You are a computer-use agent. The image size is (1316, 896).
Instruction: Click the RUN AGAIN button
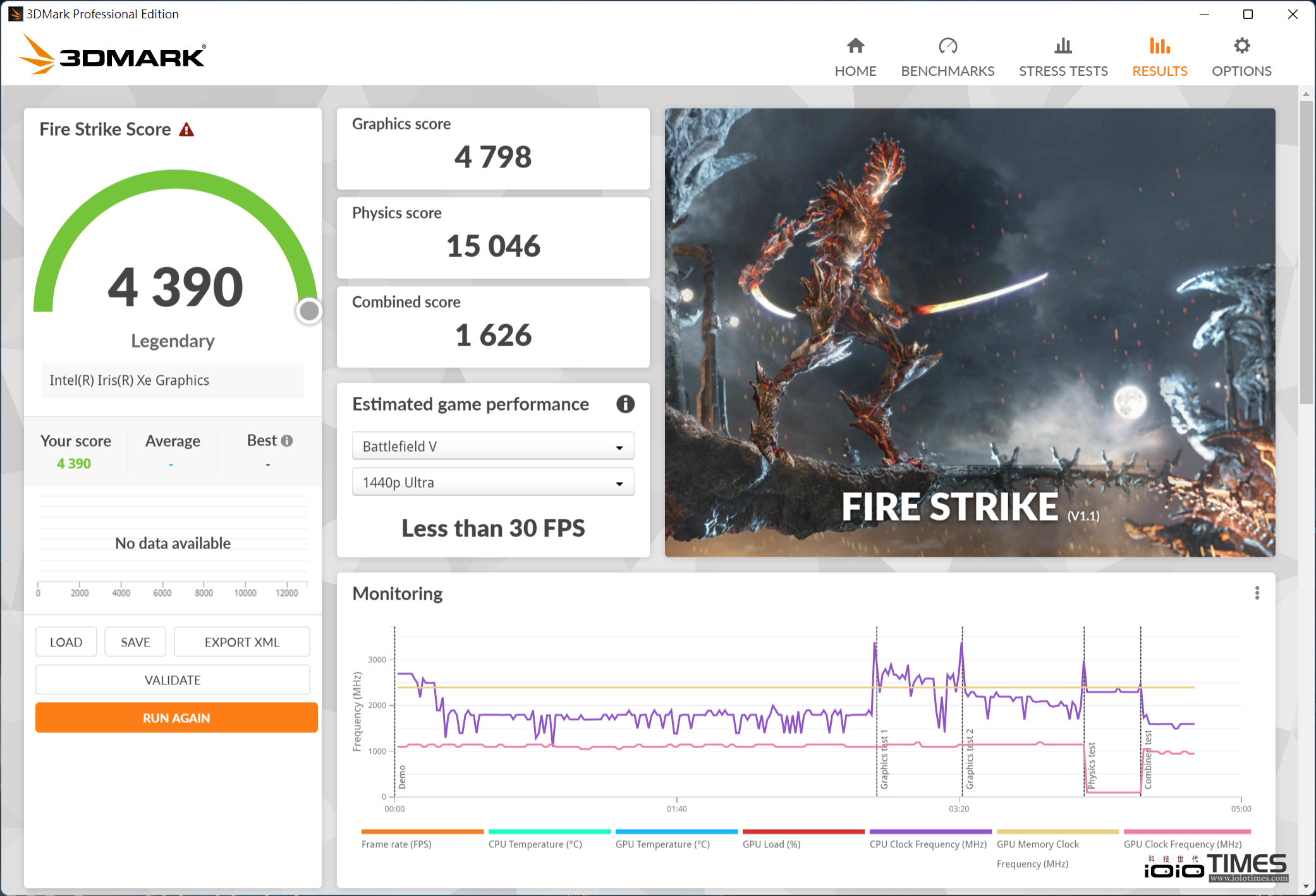click(x=173, y=716)
